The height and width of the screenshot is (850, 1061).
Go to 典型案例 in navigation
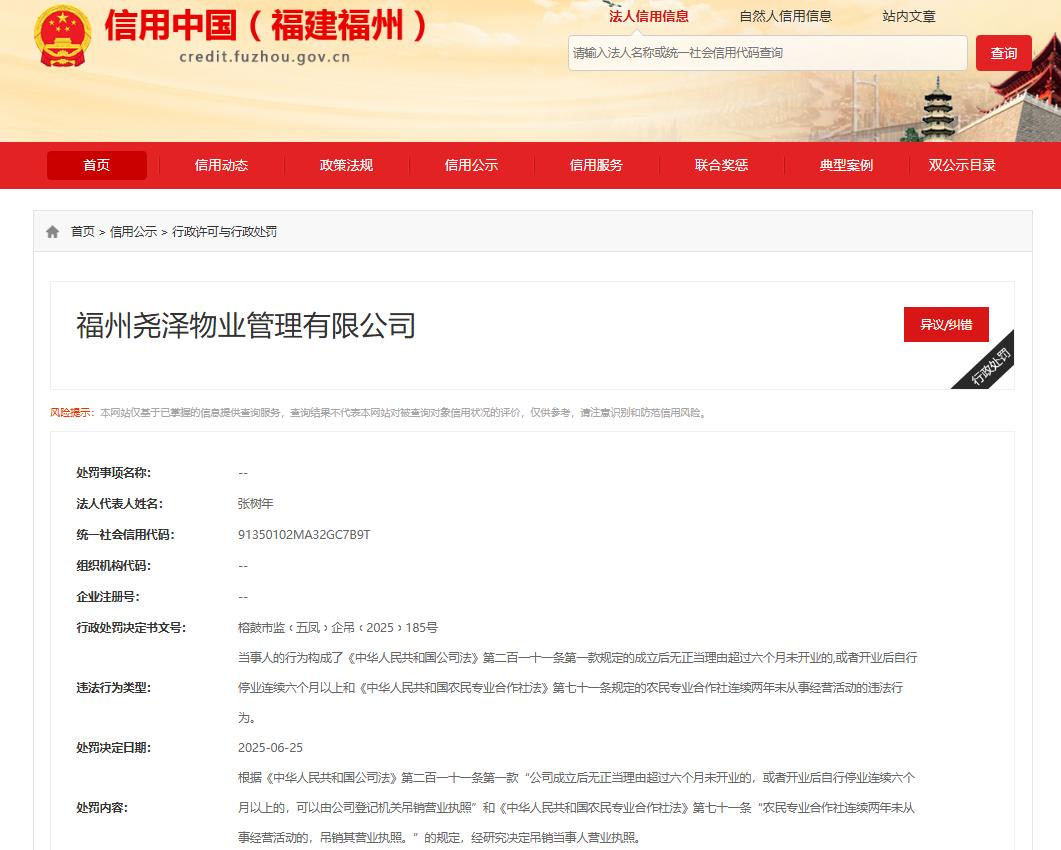click(x=846, y=165)
